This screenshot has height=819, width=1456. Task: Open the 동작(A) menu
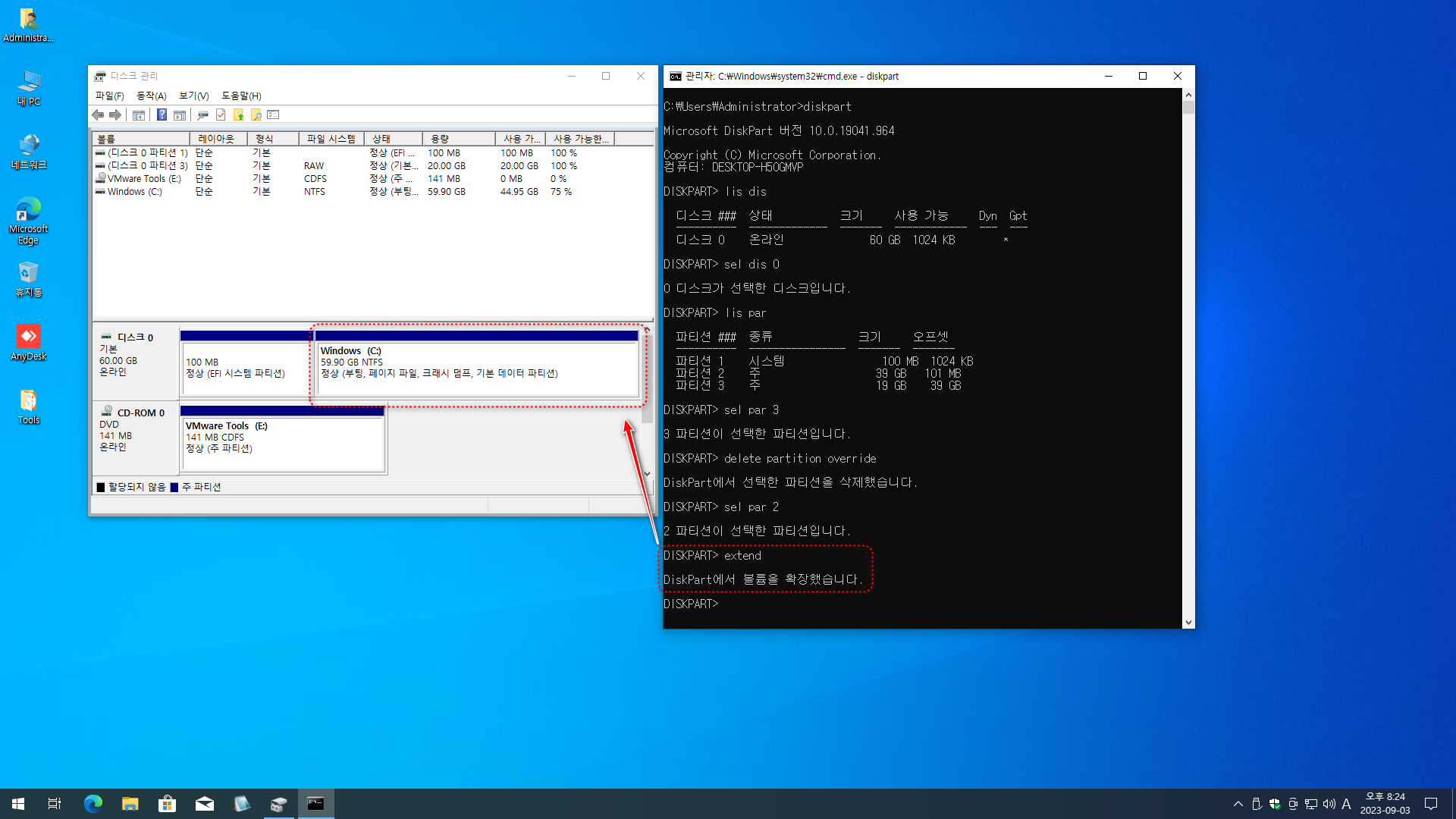tap(152, 96)
